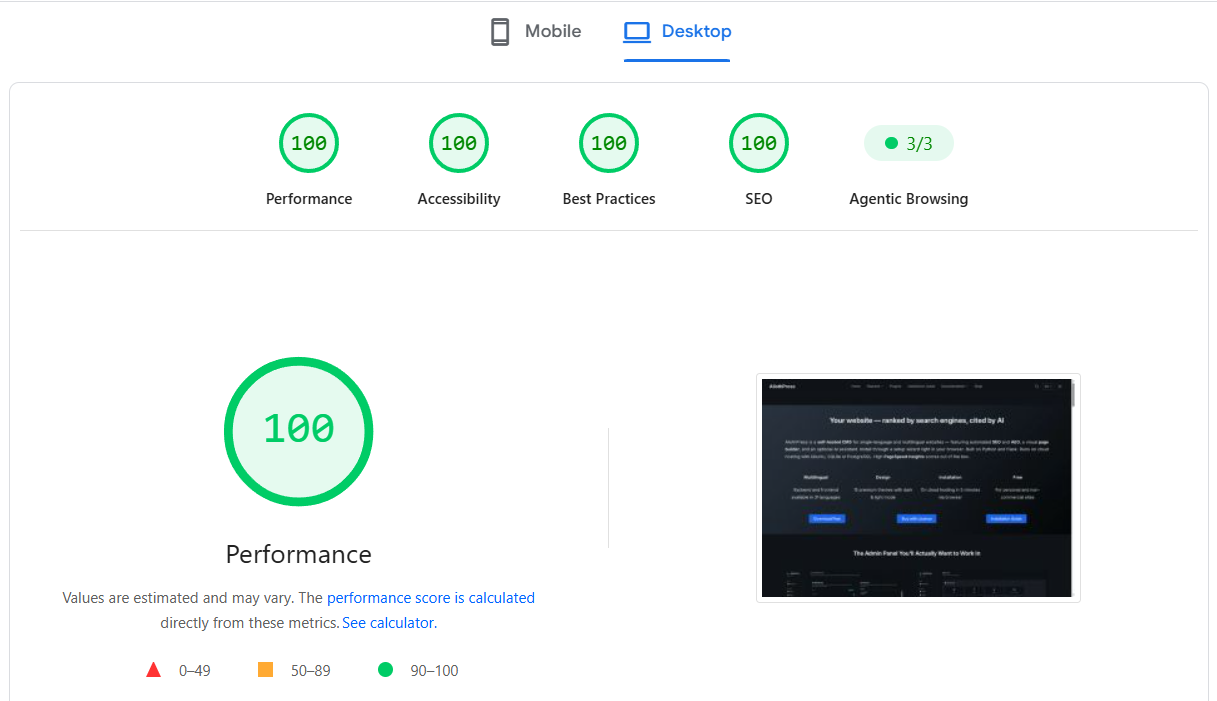Click the large 100 performance gauge
The image size is (1217, 701).
(299, 431)
